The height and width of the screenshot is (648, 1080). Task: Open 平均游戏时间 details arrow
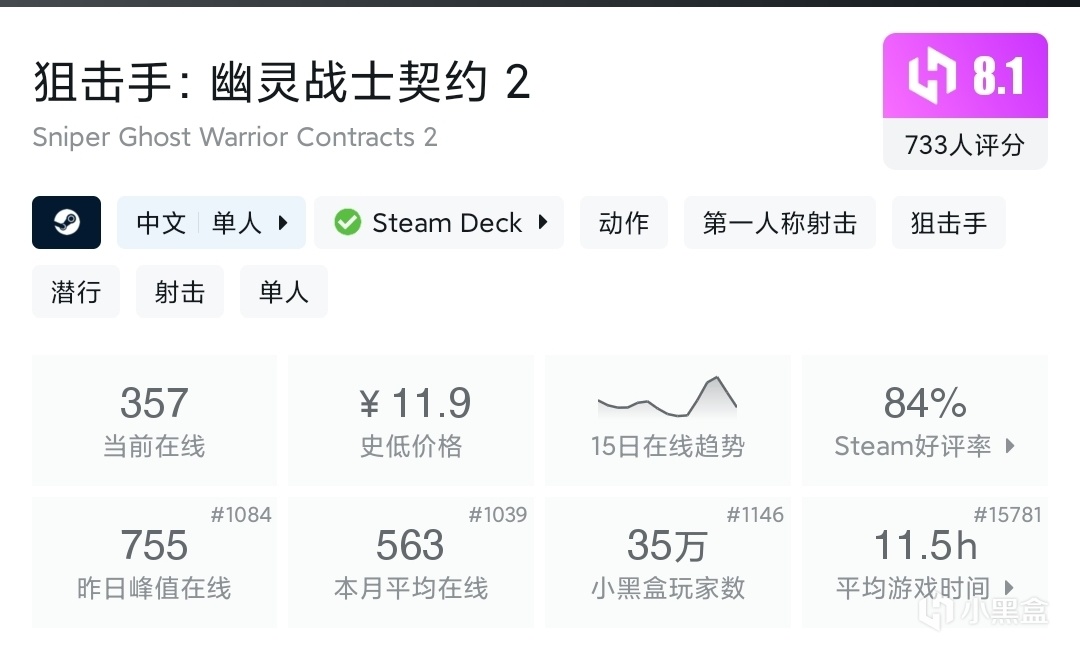[1010, 588]
